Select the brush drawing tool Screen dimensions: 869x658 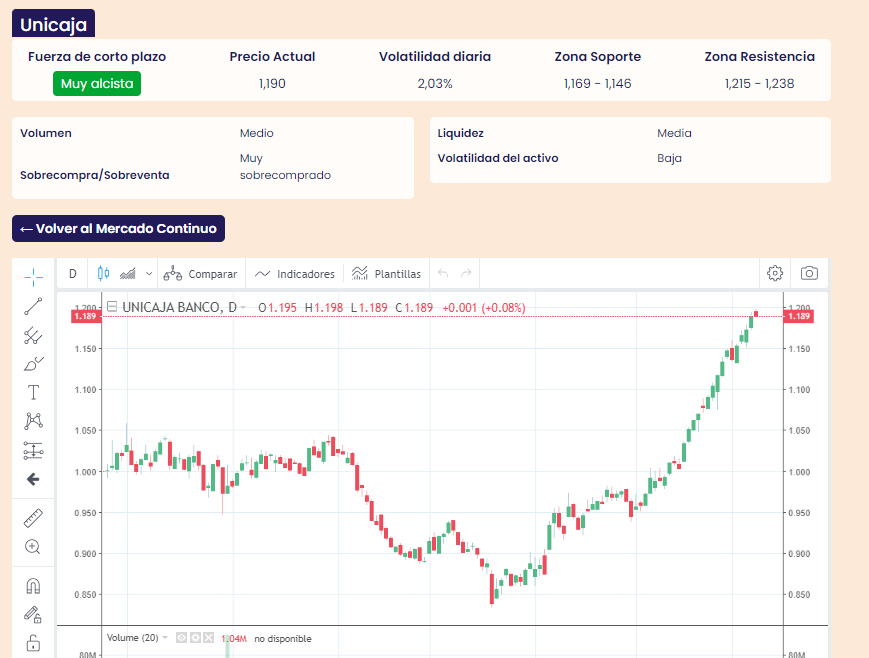[33, 364]
